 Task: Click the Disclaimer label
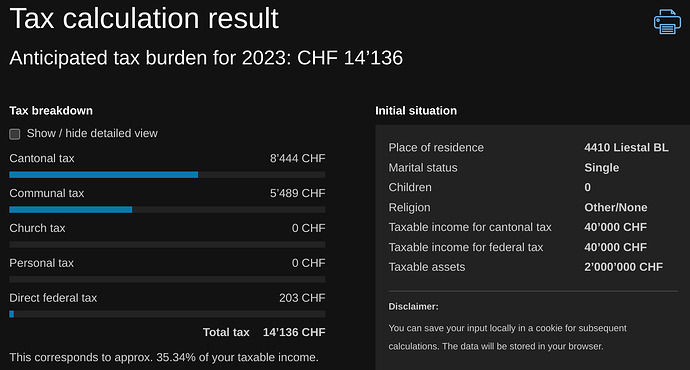[x=413, y=307]
